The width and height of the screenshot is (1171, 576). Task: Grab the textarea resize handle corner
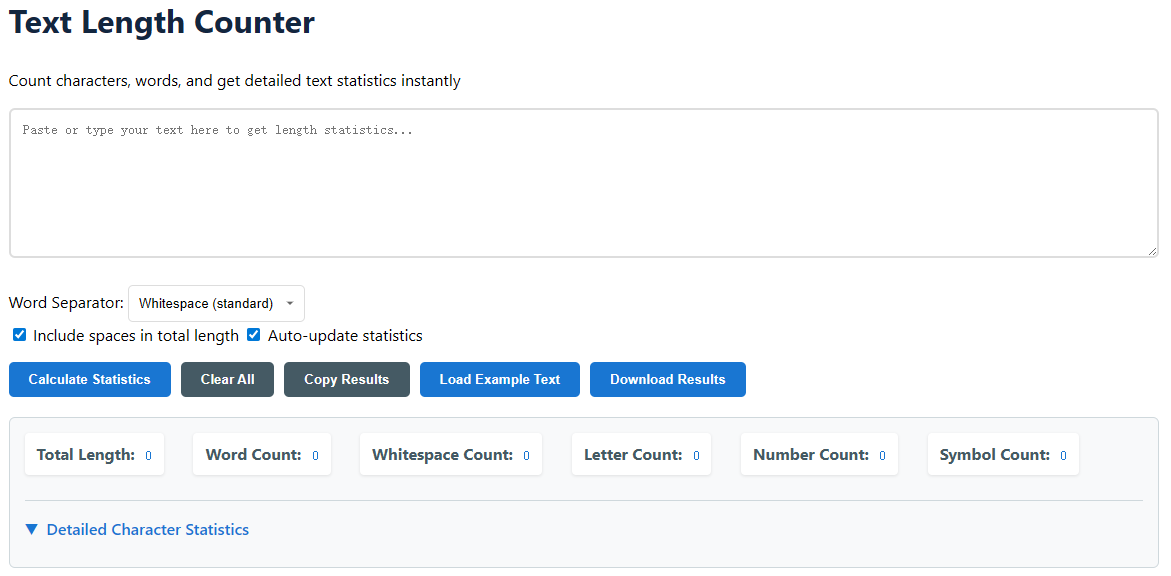(1152, 251)
